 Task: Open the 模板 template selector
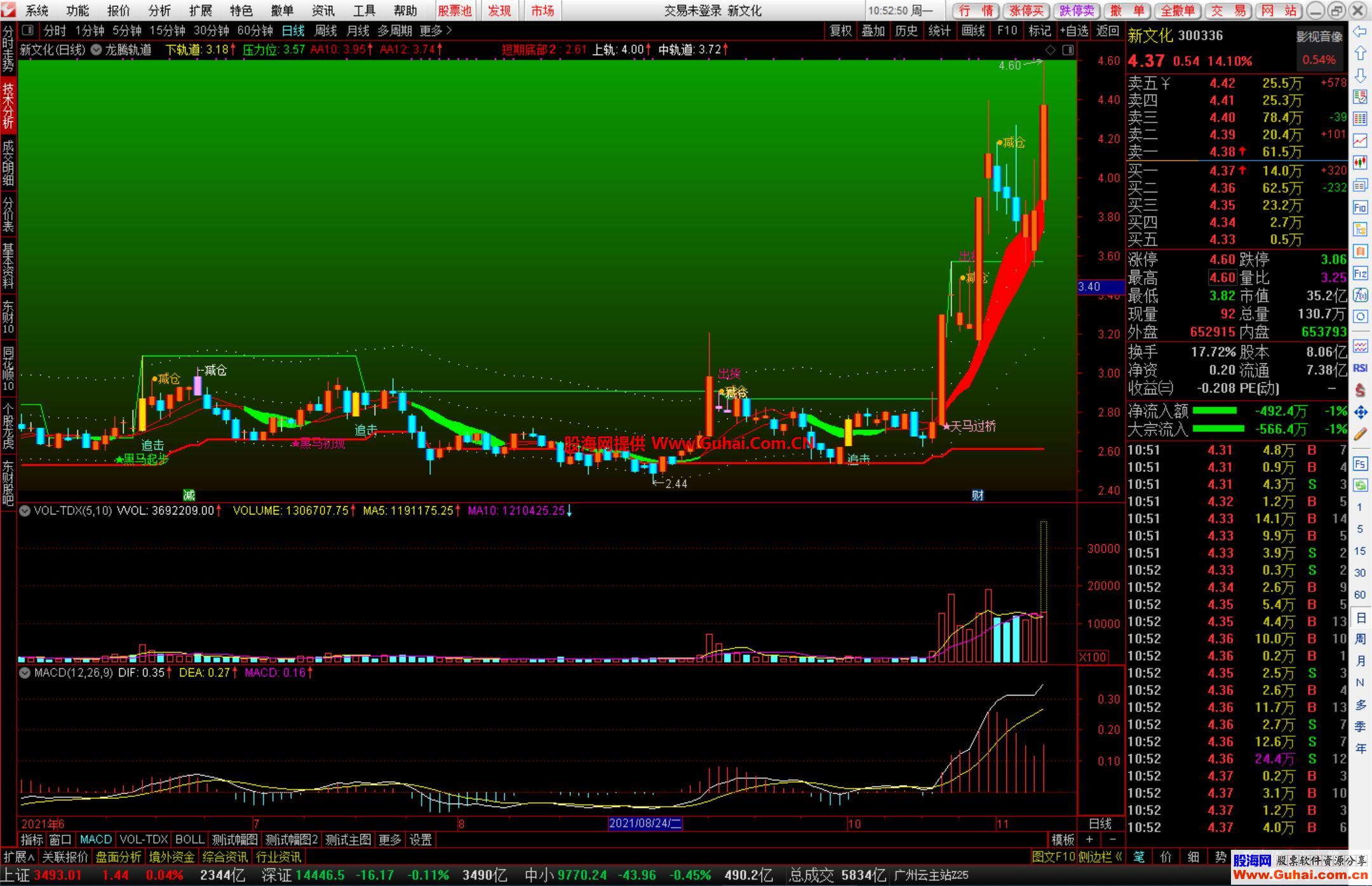[1063, 840]
